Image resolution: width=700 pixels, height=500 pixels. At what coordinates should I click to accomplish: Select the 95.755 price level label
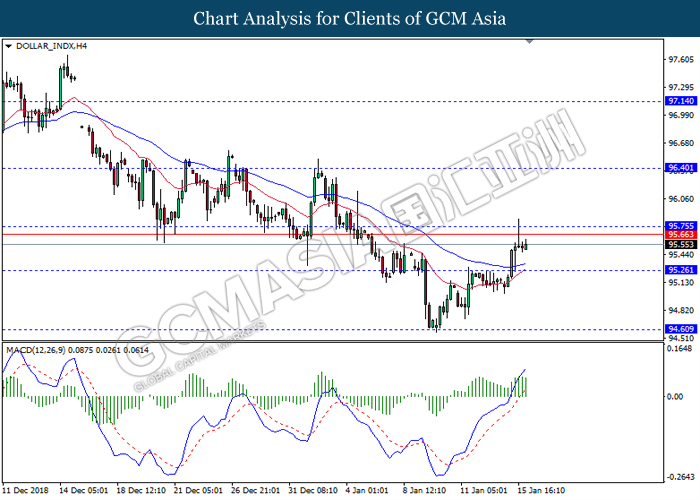(x=681, y=226)
